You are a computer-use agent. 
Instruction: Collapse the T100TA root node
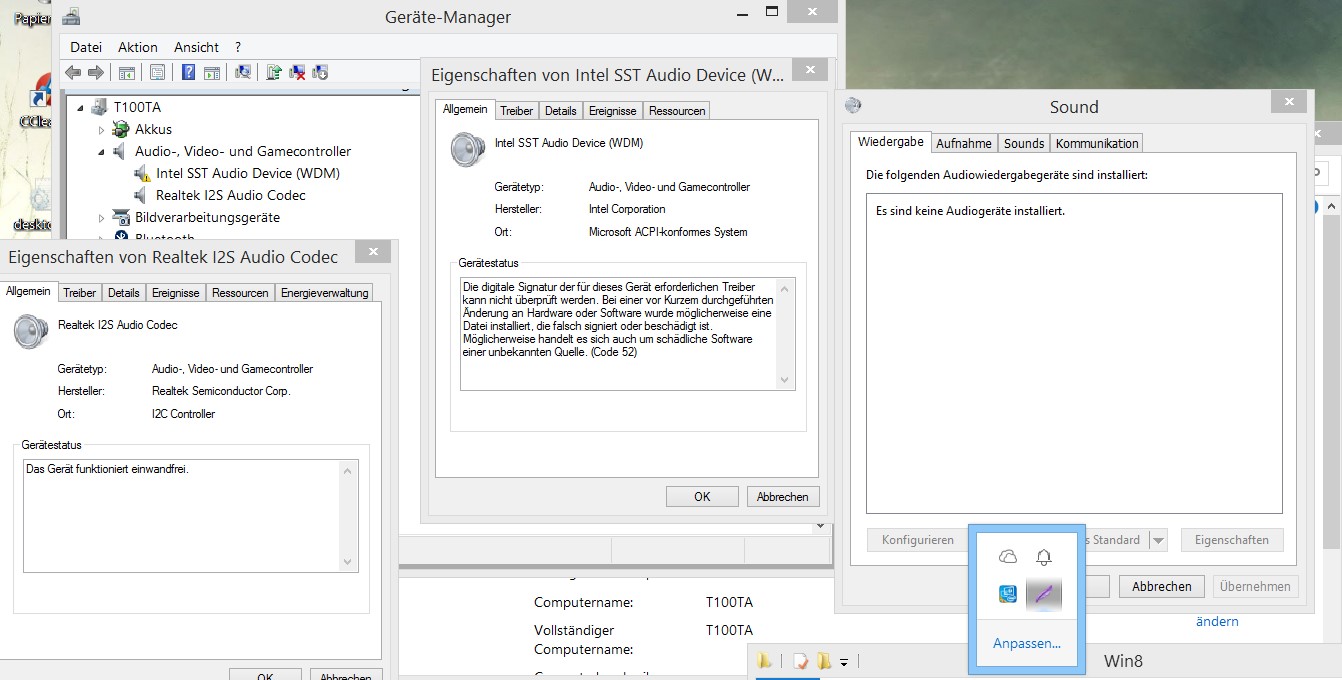pyautogui.click(x=80, y=108)
